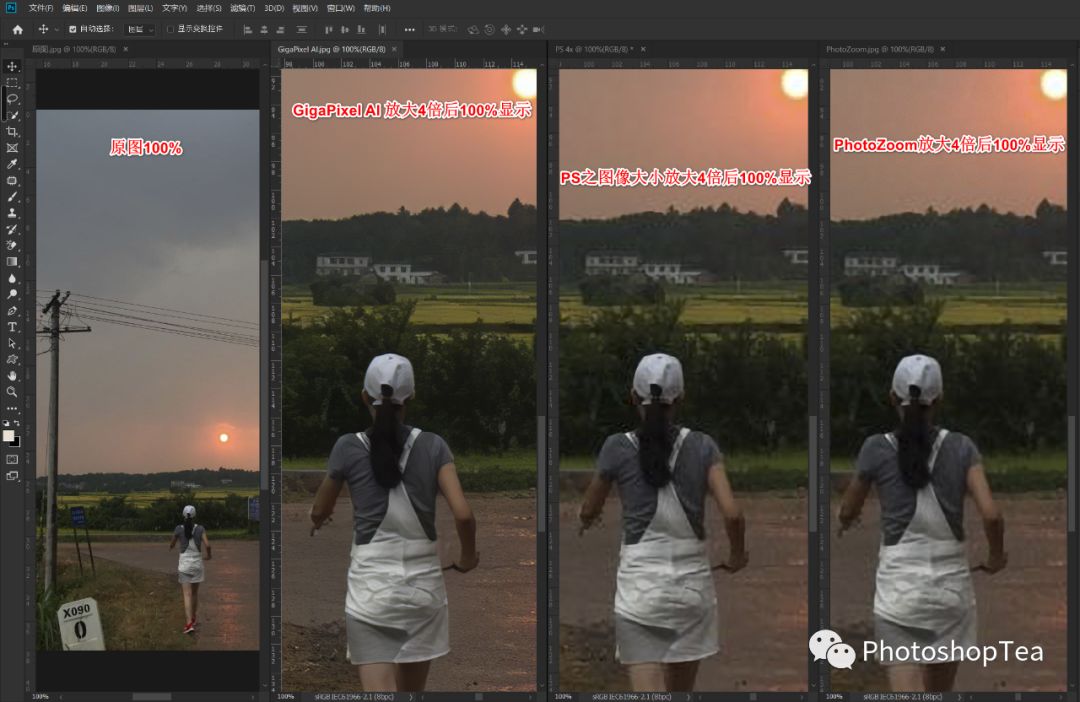
Task: Select the Eyedropper tool
Action: tap(12, 164)
